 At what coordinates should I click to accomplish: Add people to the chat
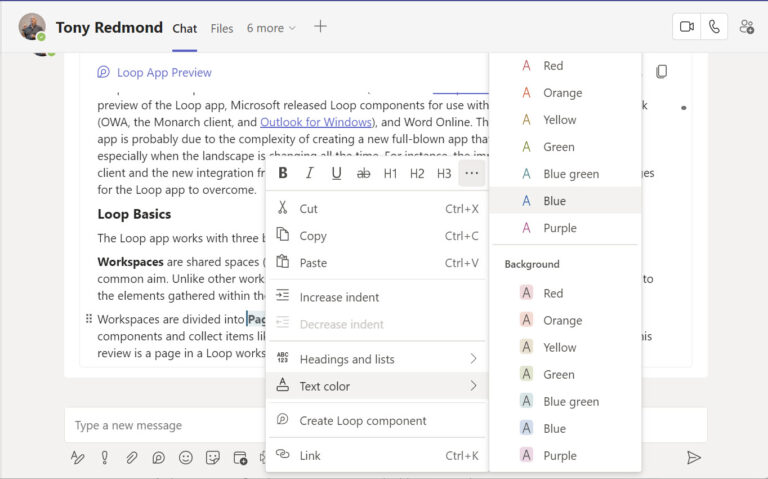[746, 27]
